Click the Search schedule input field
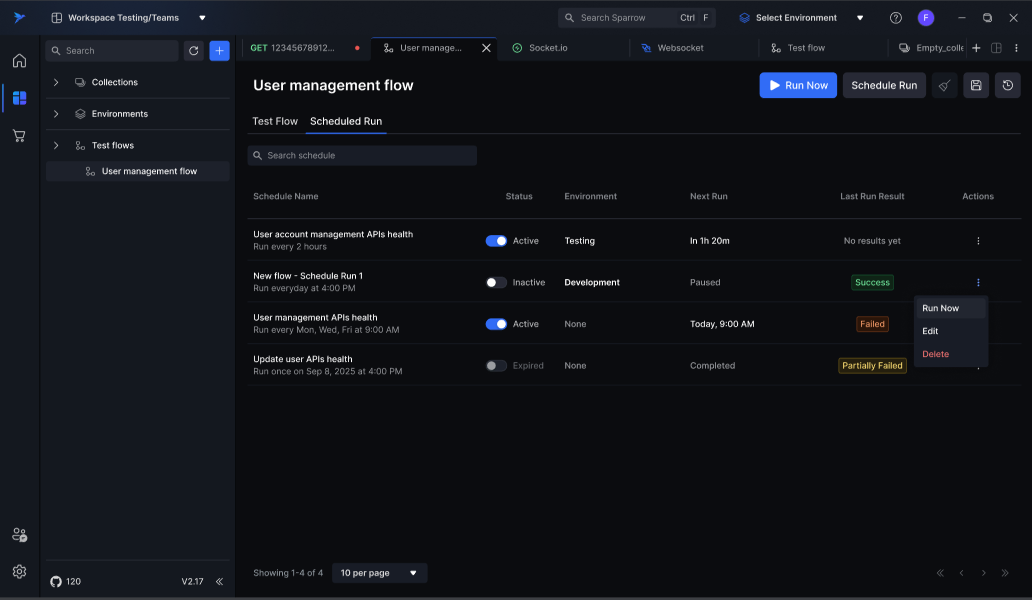This screenshot has height=600, width=1032. 362,156
